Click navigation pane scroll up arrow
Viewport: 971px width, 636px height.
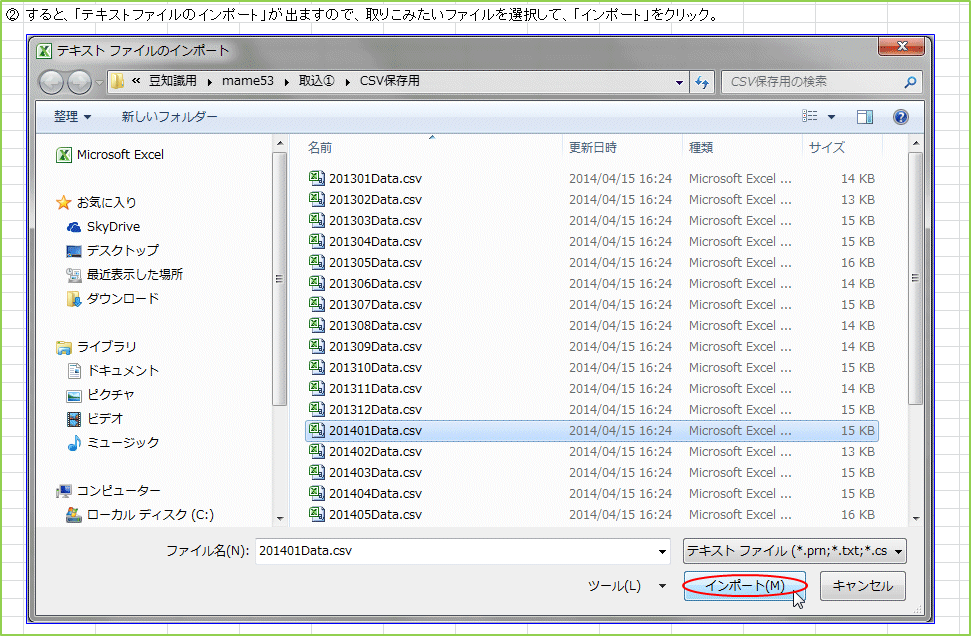280,144
